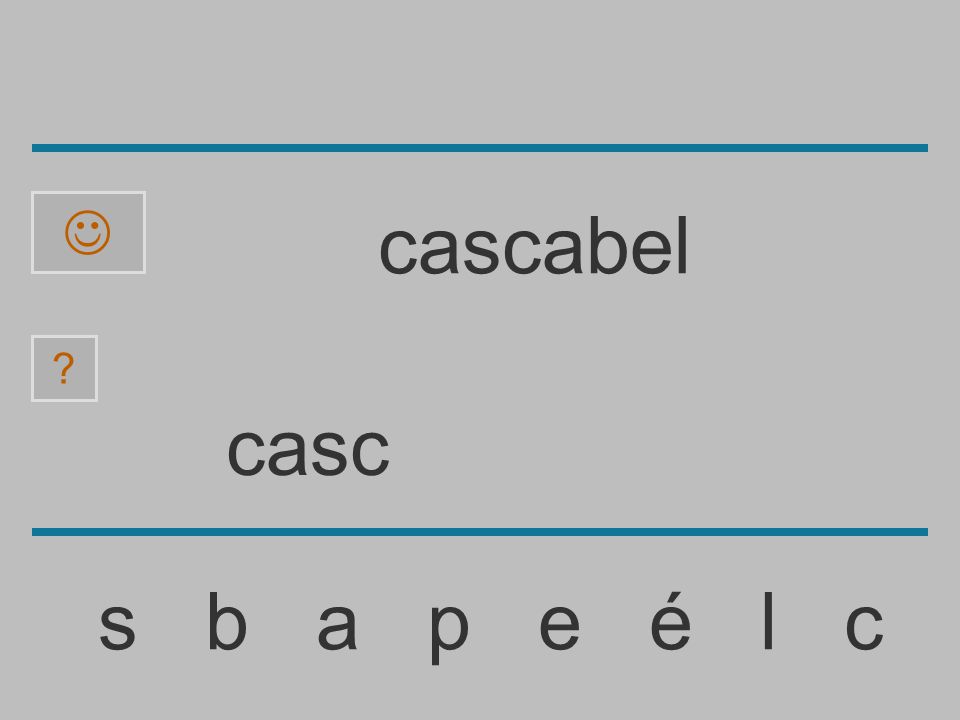Click the last 'c' of typed 'casc'
Viewport: 960px width, 720px height.
[370, 452]
